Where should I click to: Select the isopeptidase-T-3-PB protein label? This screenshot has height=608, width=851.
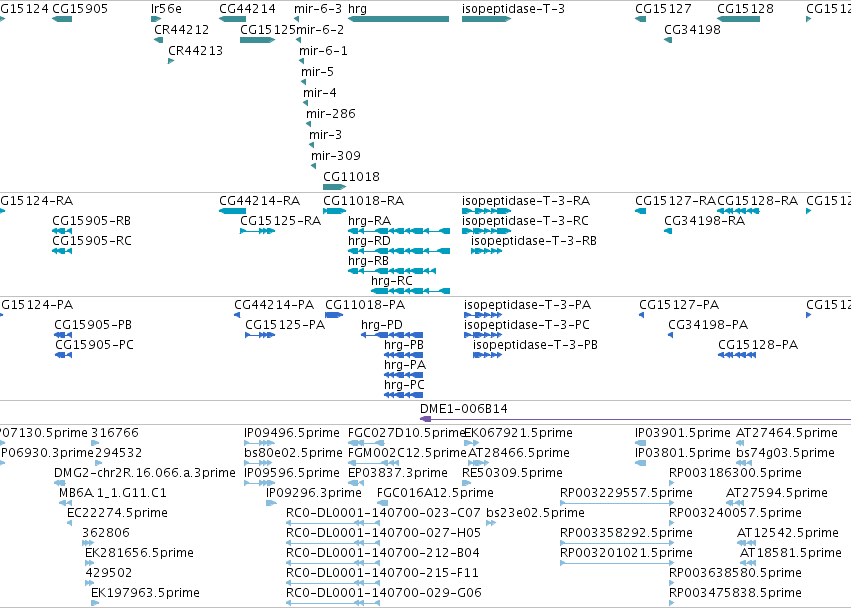pos(535,345)
